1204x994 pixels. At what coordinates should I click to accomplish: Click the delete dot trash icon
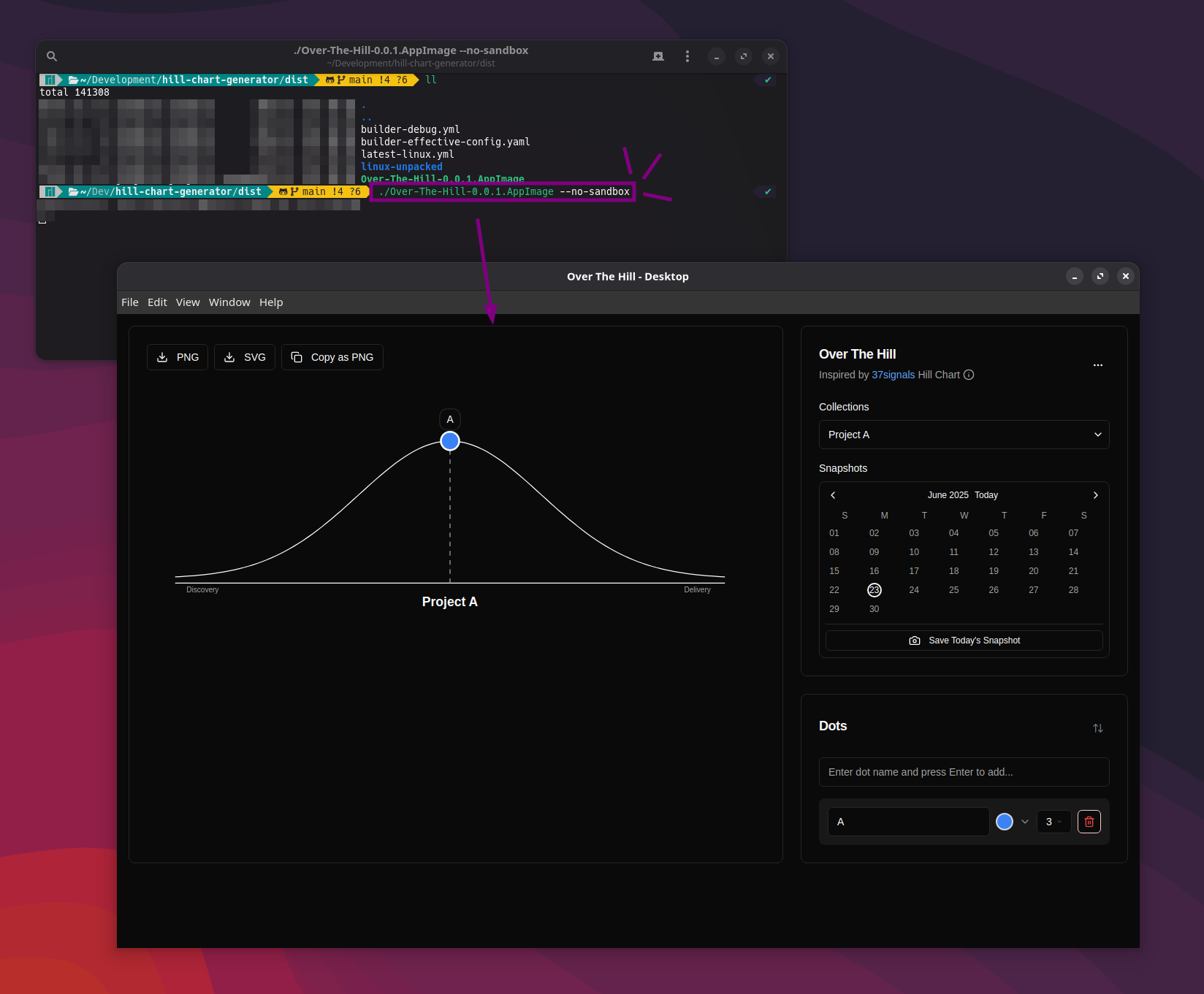[1089, 822]
